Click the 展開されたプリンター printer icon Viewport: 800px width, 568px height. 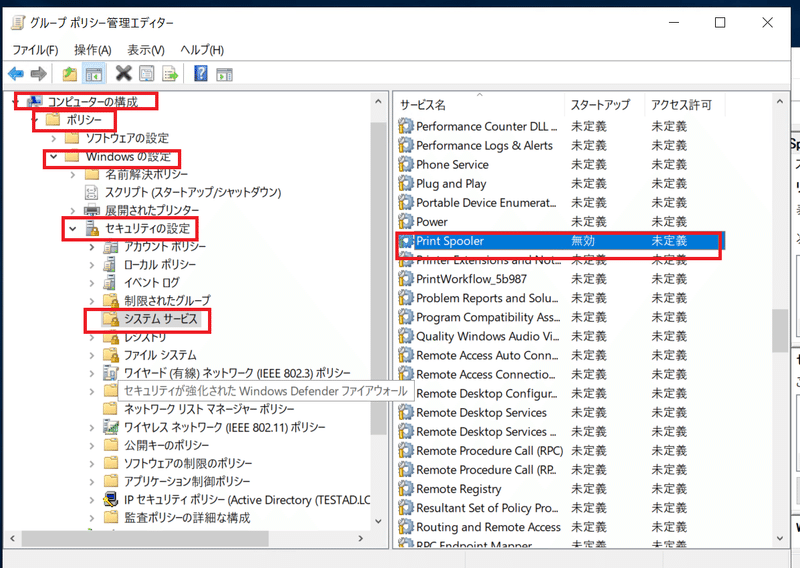pyautogui.click(x=91, y=210)
